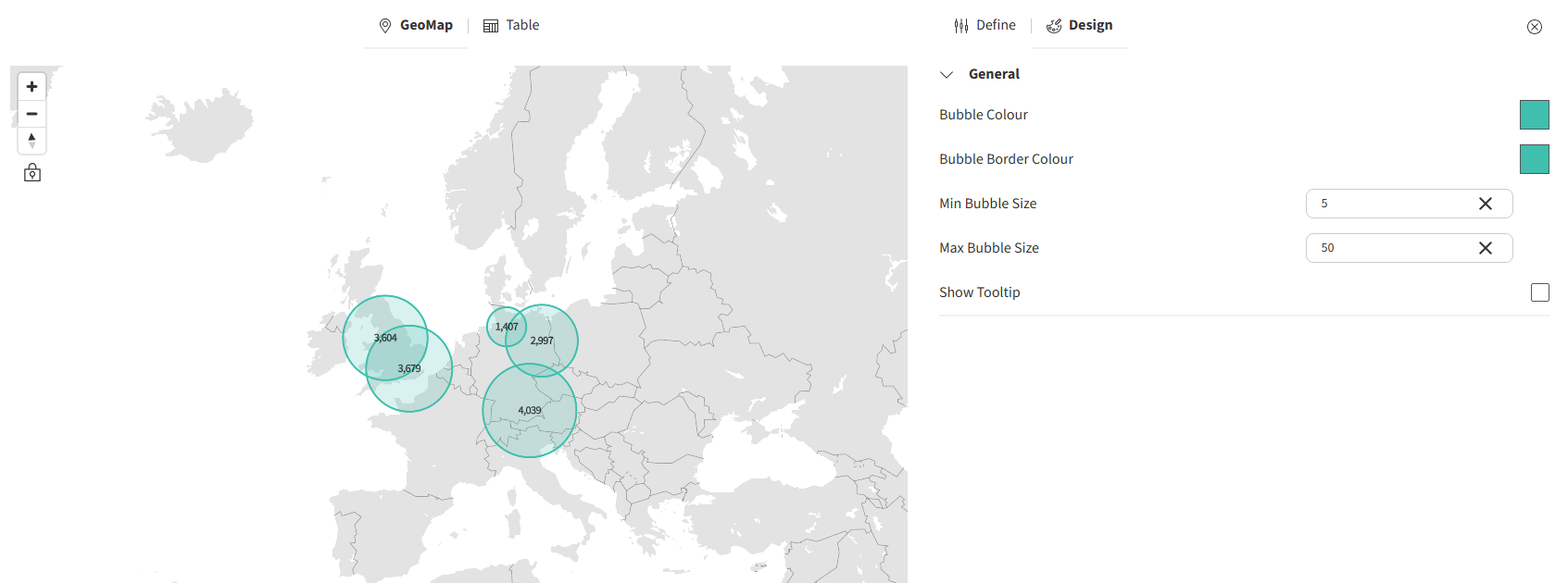Enable the Show Tooltip checkbox
This screenshot has height=583, width=1568.
(1539, 292)
